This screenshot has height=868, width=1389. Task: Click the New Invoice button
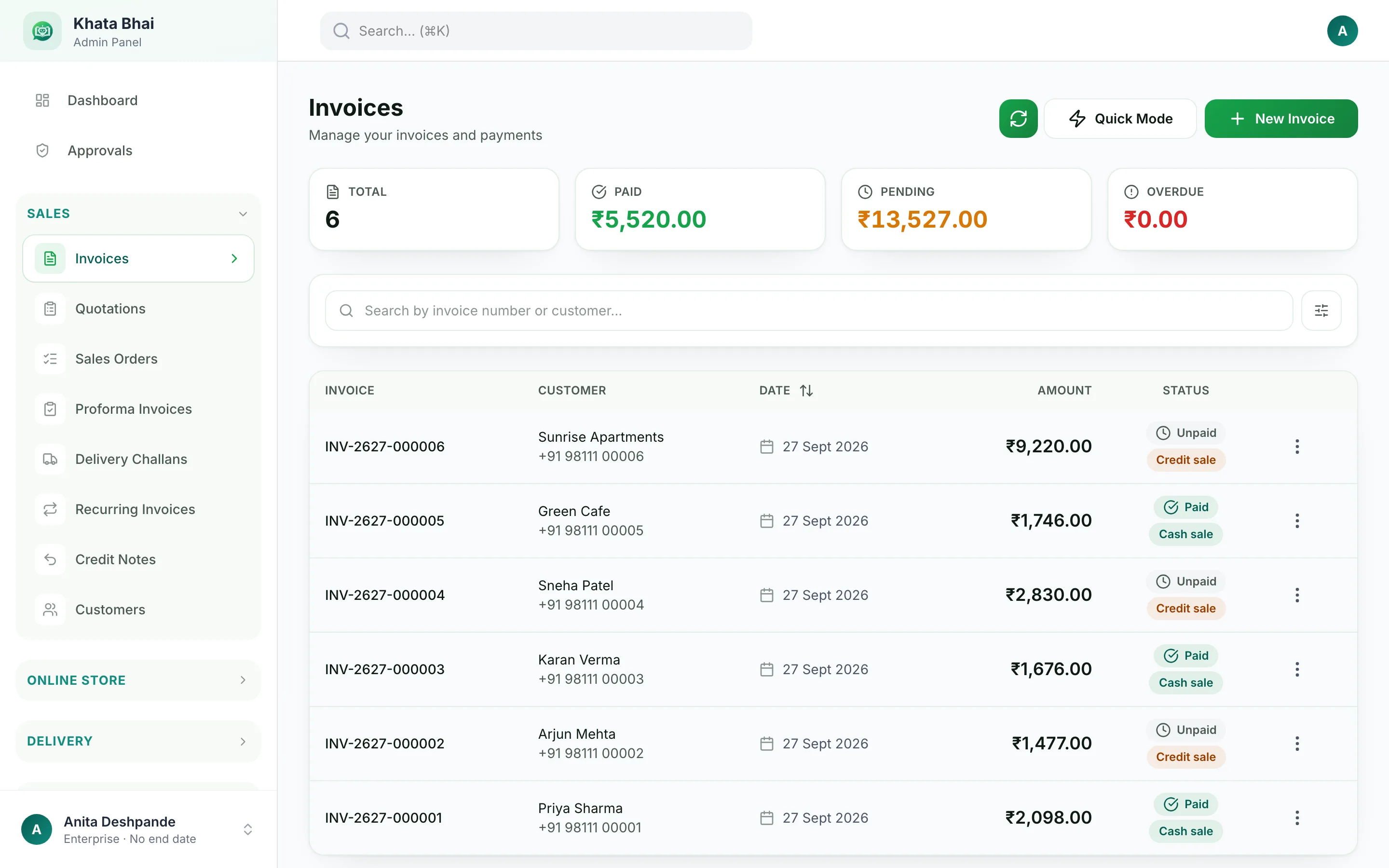point(1281,119)
